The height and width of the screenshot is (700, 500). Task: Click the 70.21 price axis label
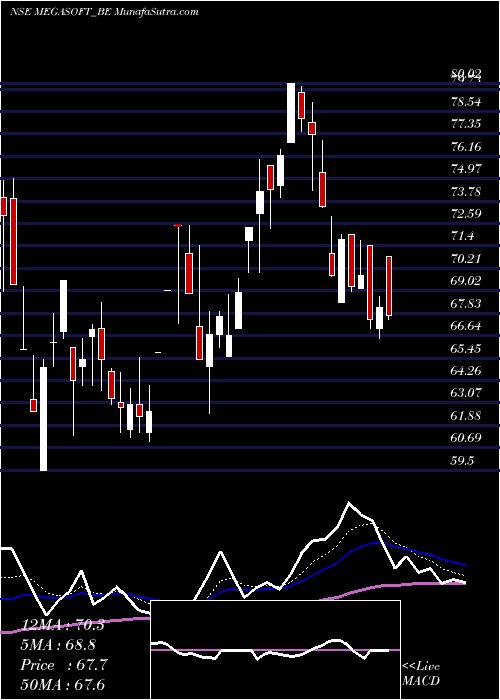(x=466, y=258)
